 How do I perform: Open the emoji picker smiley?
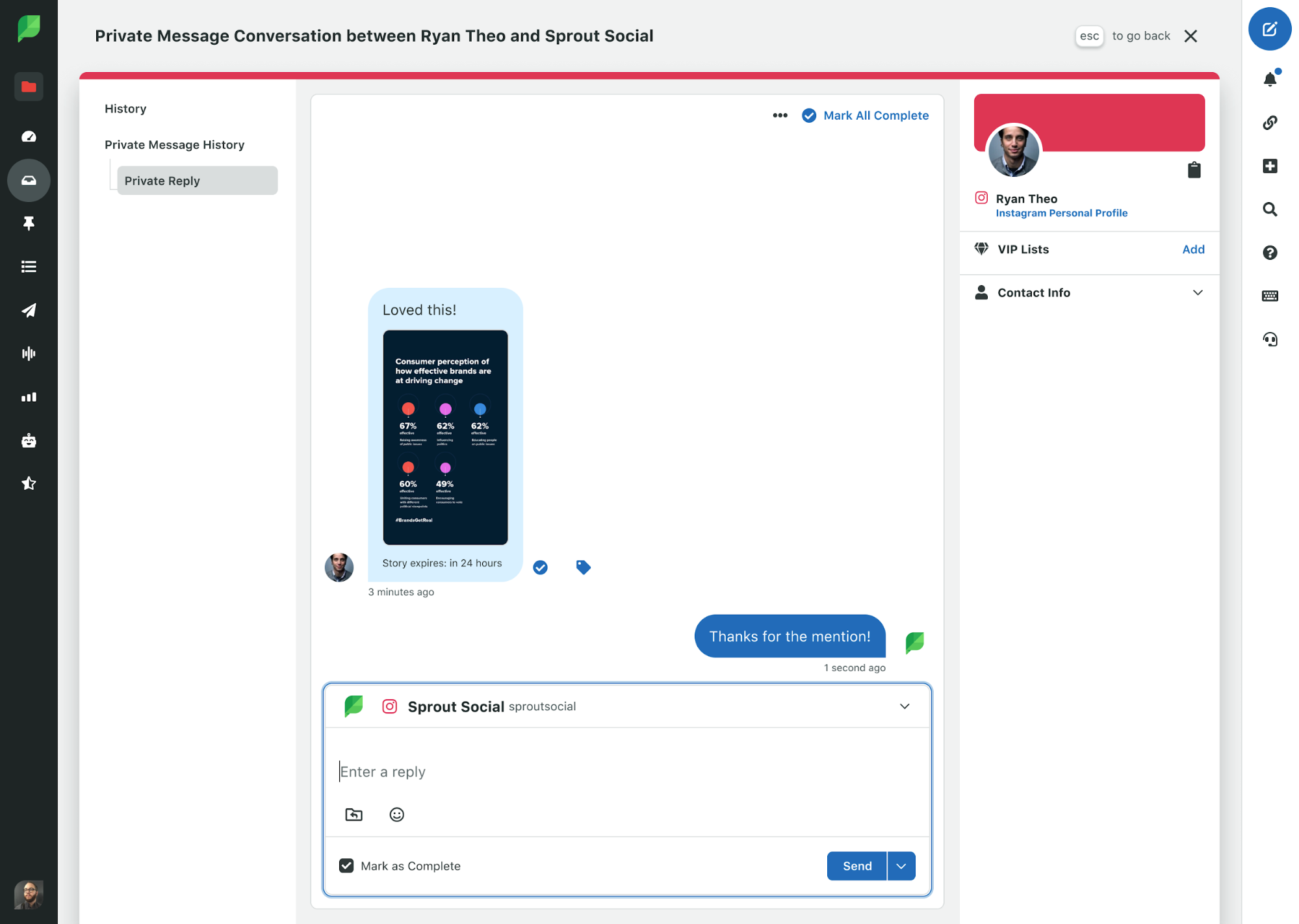pos(396,814)
